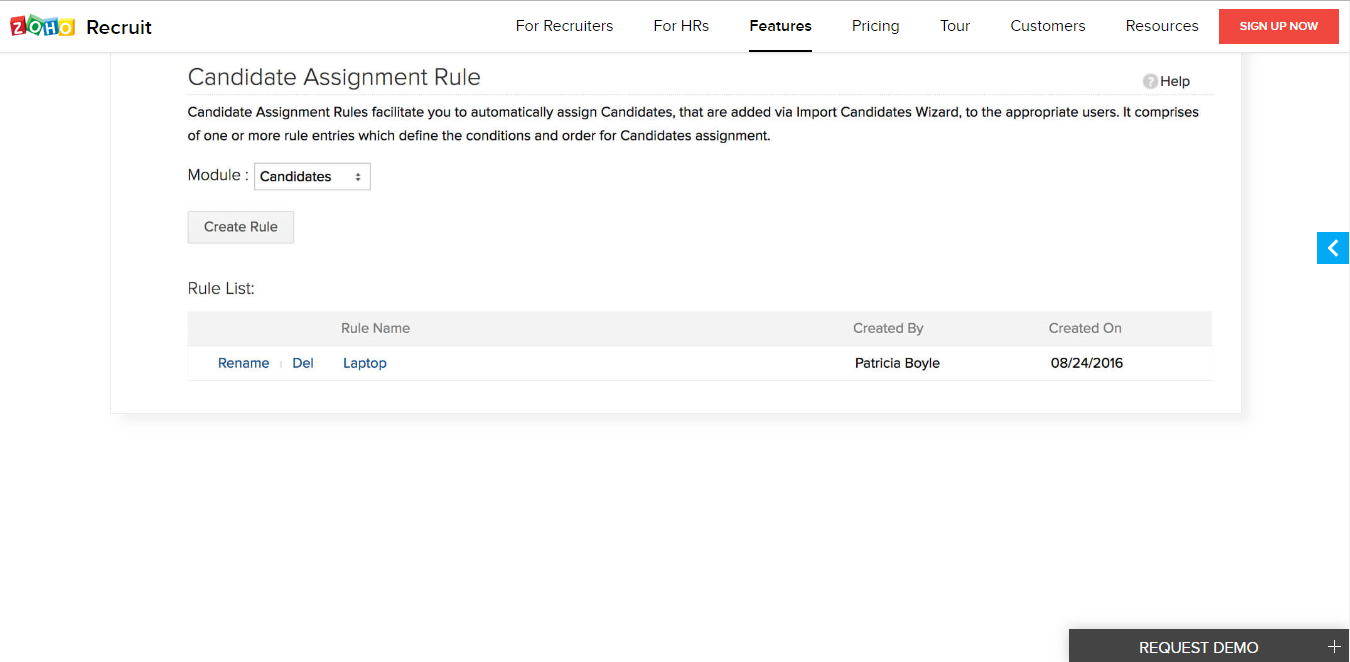
Task: Click the Request Demo bar
Action: click(1209, 646)
